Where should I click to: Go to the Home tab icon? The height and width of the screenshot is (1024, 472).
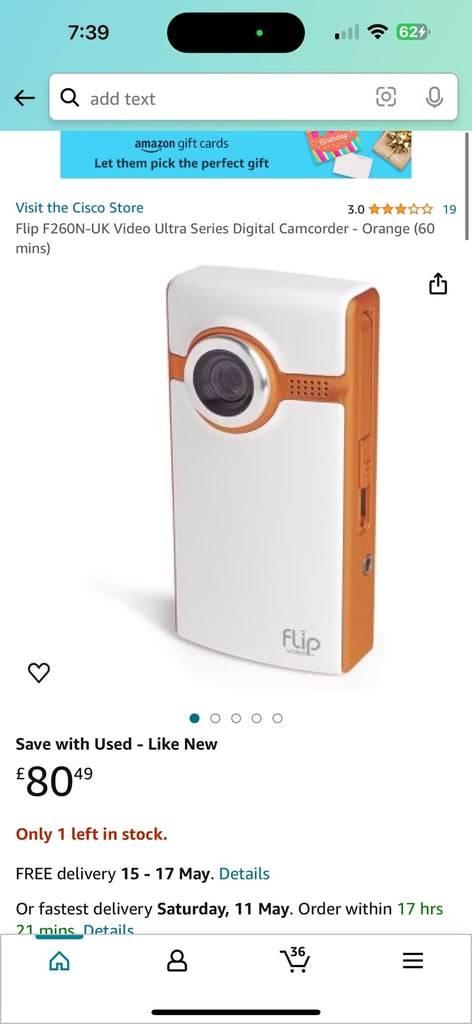click(59, 961)
